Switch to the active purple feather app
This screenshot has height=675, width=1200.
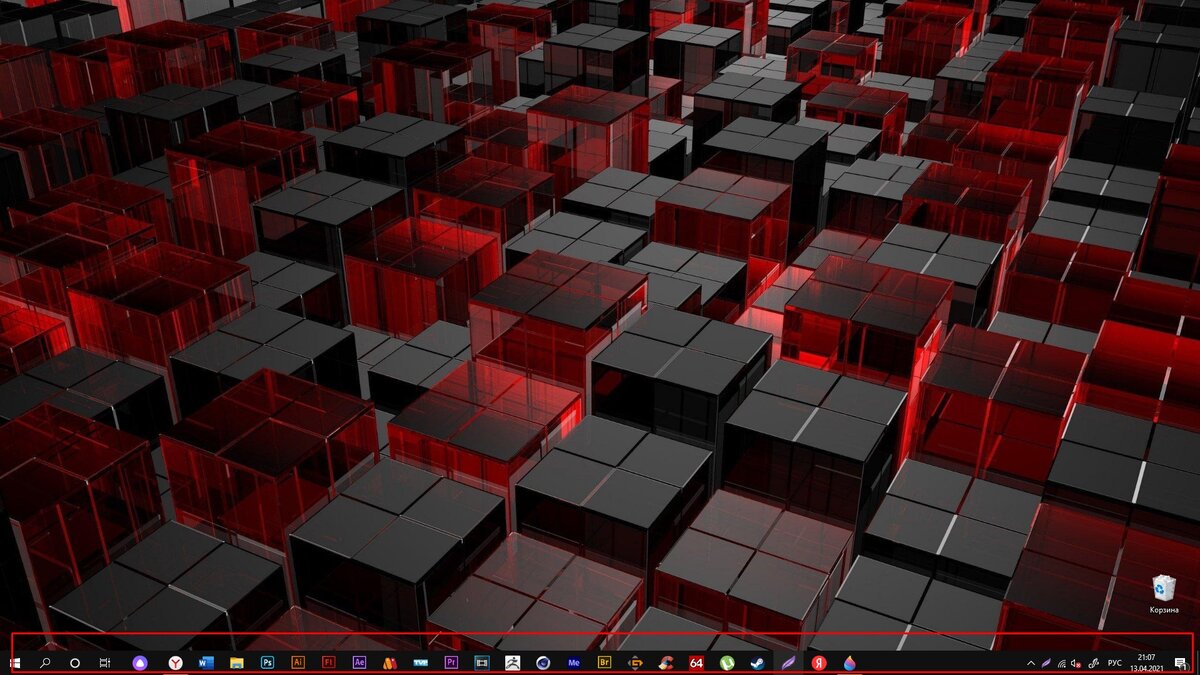point(788,663)
